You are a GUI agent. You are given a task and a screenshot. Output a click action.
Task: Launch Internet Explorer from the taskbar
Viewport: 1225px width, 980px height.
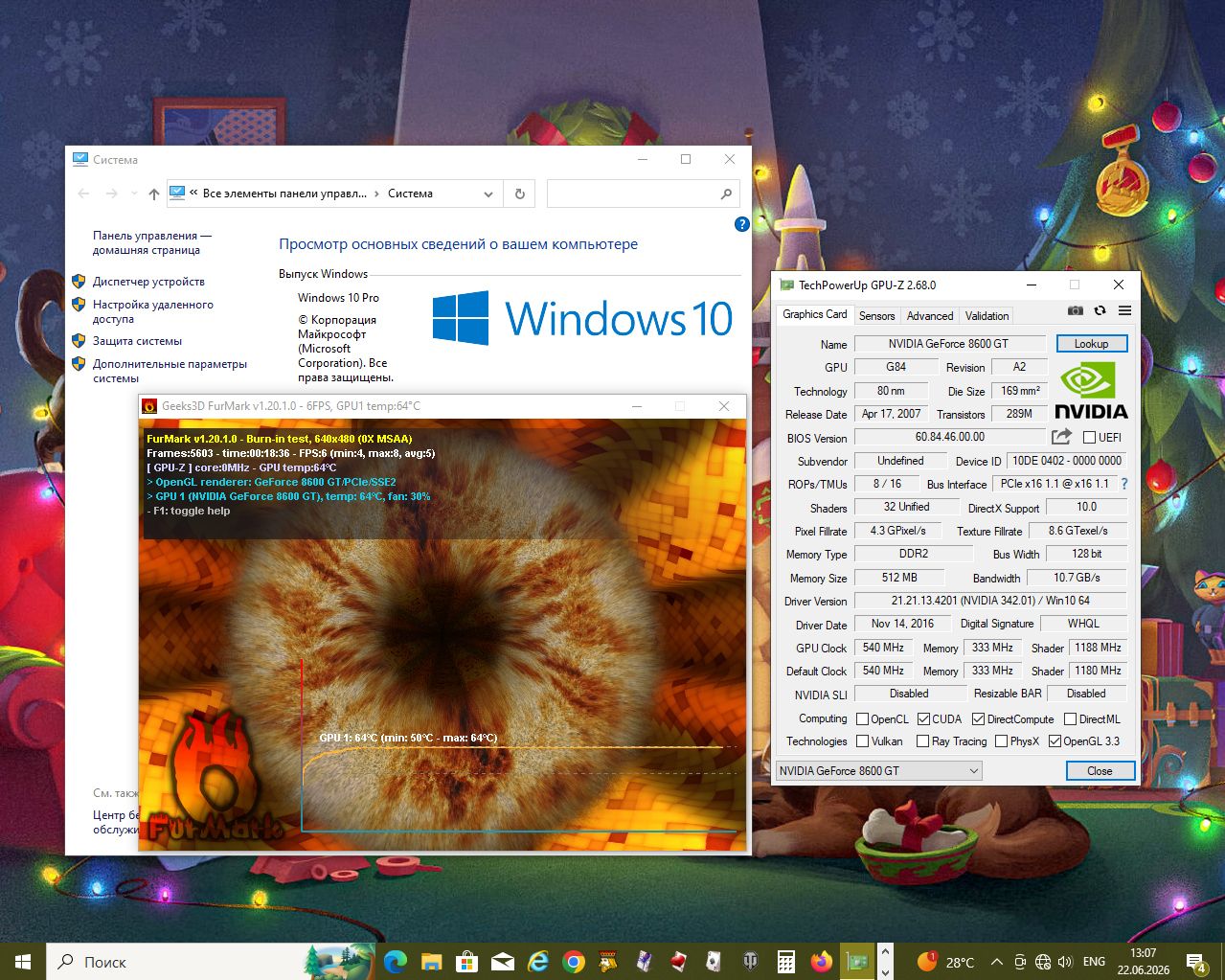(x=538, y=961)
